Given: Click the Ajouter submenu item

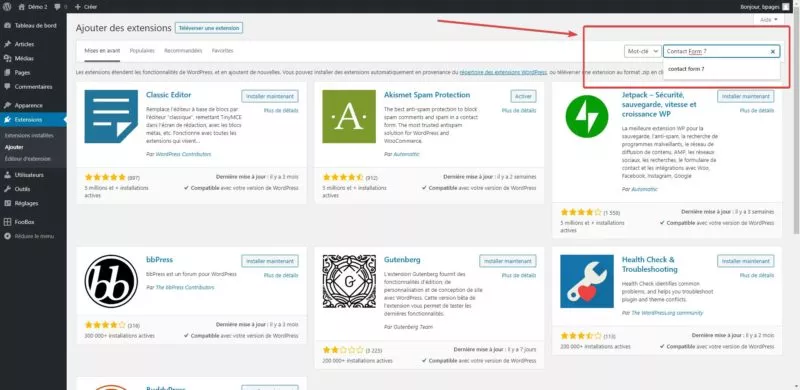Looking at the screenshot, I should coord(14,147).
